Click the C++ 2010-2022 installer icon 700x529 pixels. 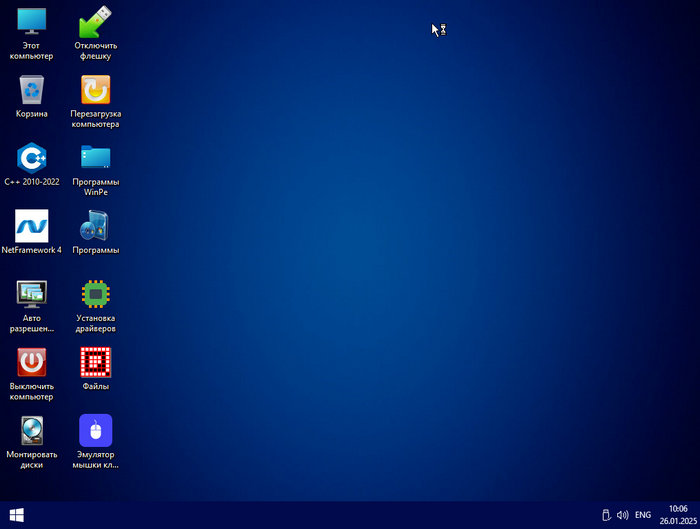(31, 158)
